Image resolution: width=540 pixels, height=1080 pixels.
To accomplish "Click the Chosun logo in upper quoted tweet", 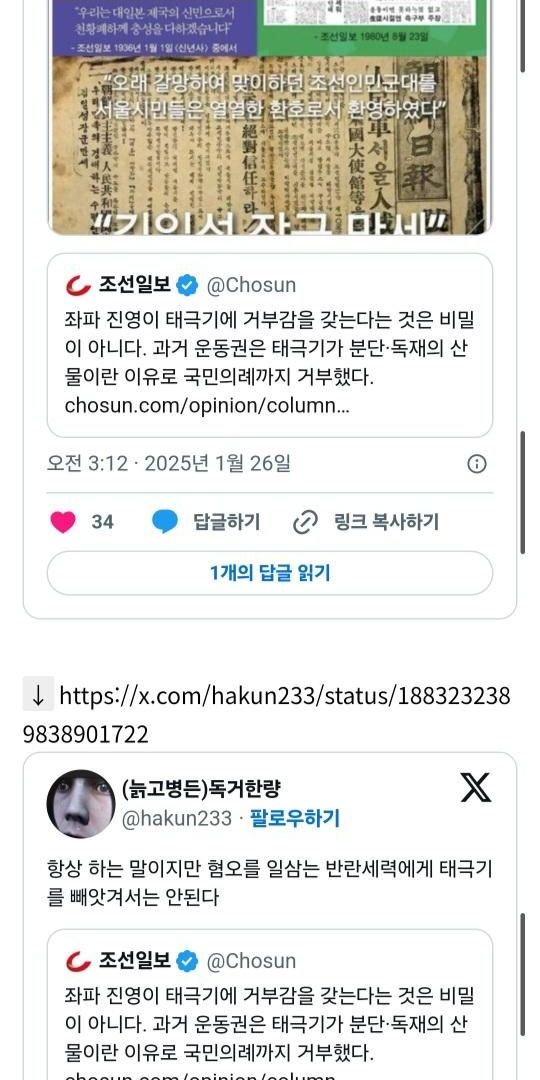I will (x=79, y=284).
